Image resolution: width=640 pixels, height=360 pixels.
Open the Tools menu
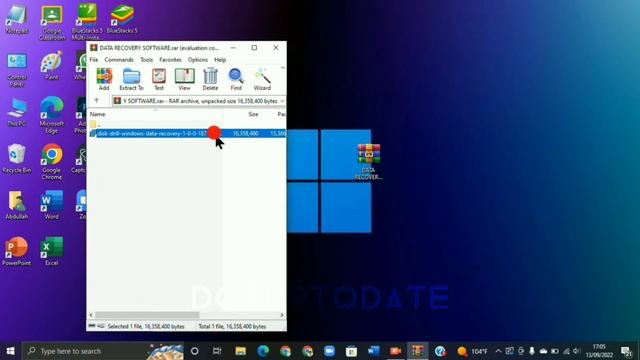(x=147, y=60)
